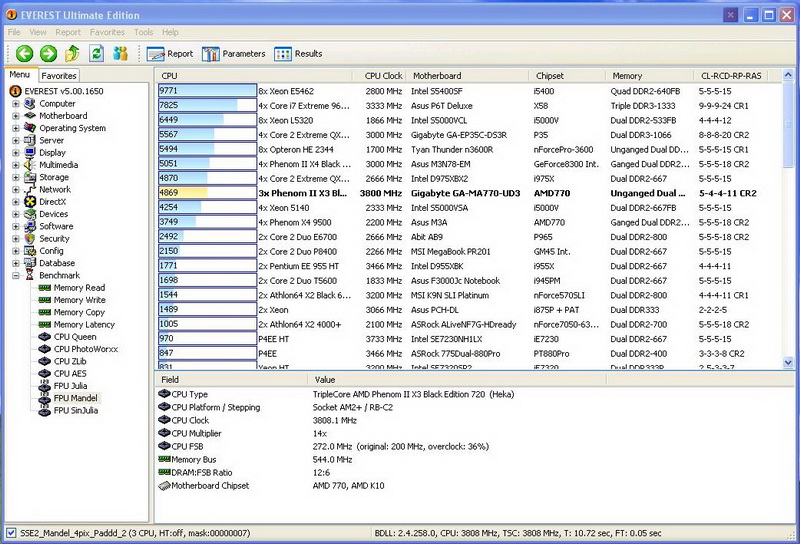Toggle the SSE2_Mandel status bar checkbox
This screenshot has height=544, width=800.
(11, 533)
